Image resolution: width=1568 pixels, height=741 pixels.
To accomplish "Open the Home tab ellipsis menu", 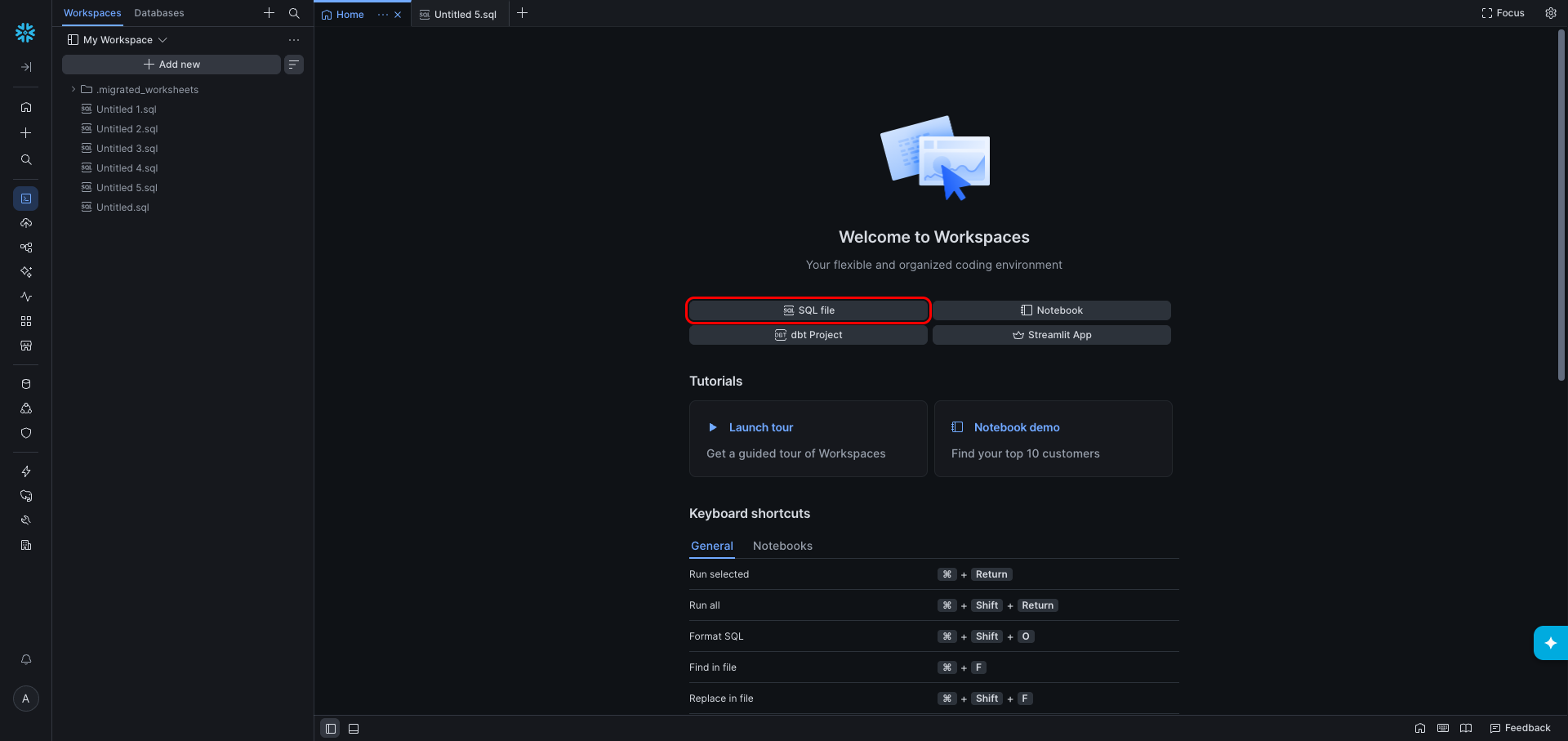I will 383,15.
